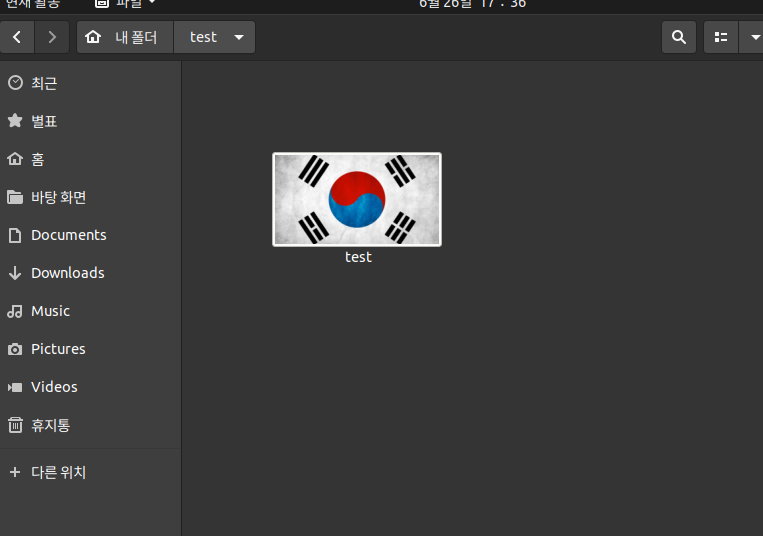Click the house icon beside 홈
This screenshot has width=763, height=536.
coord(15,159)
